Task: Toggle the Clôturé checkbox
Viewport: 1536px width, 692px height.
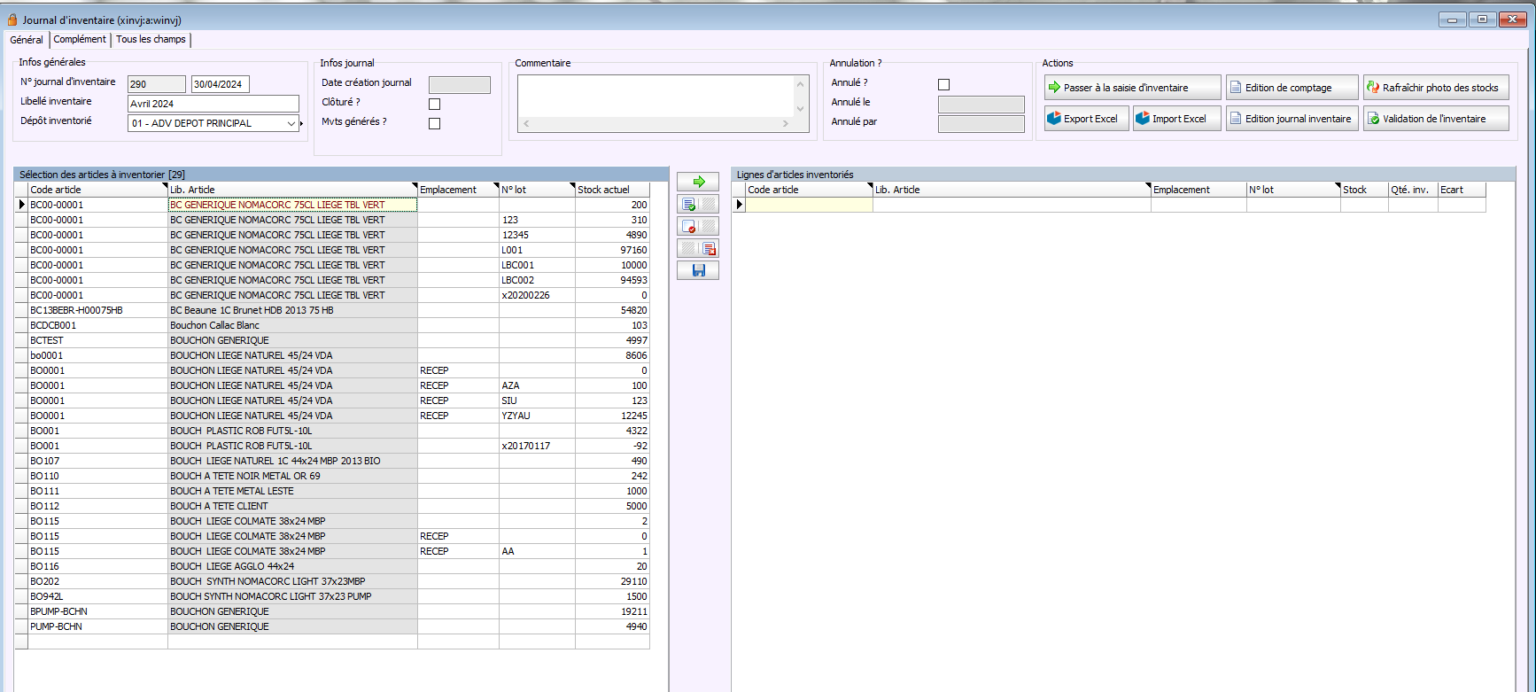Action: tap(434, 103)
